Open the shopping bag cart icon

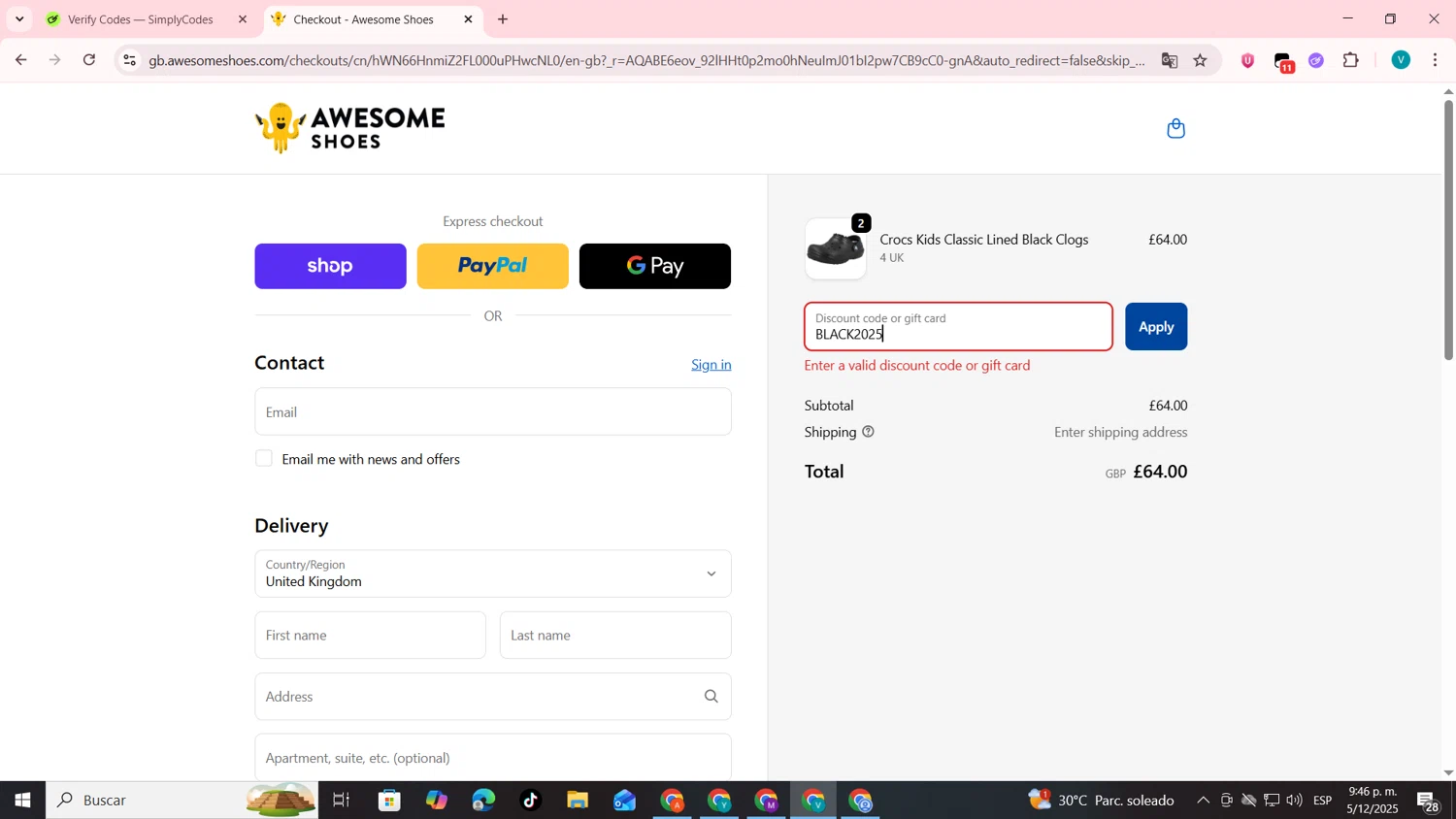1175,128
